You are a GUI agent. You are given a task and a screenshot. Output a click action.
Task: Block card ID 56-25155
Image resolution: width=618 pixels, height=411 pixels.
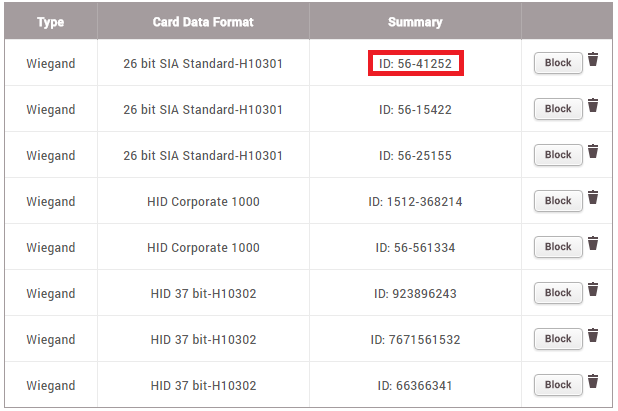558,155
